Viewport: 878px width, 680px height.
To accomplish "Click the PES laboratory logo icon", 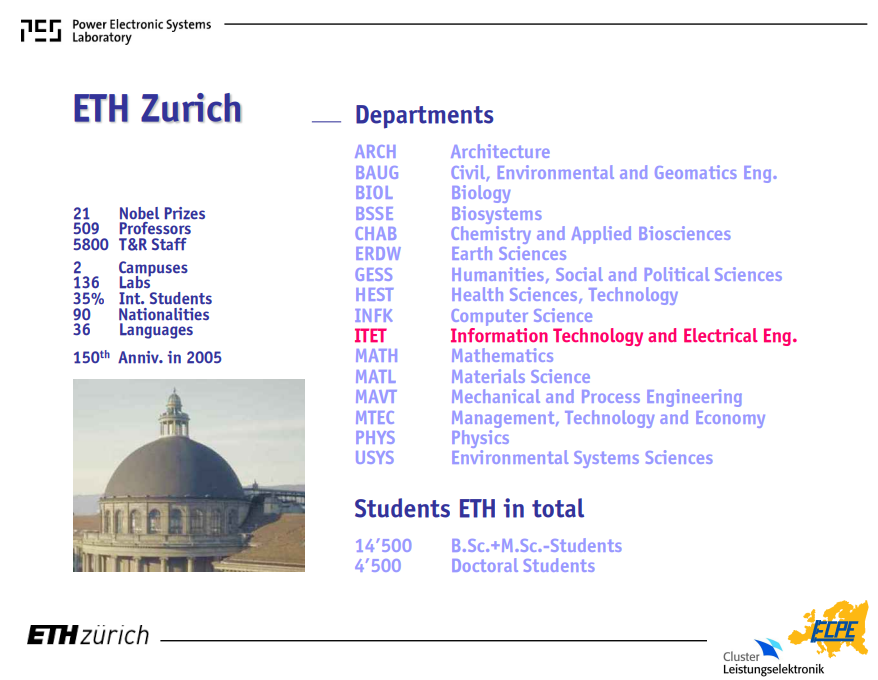I will [x=41, y=31].
